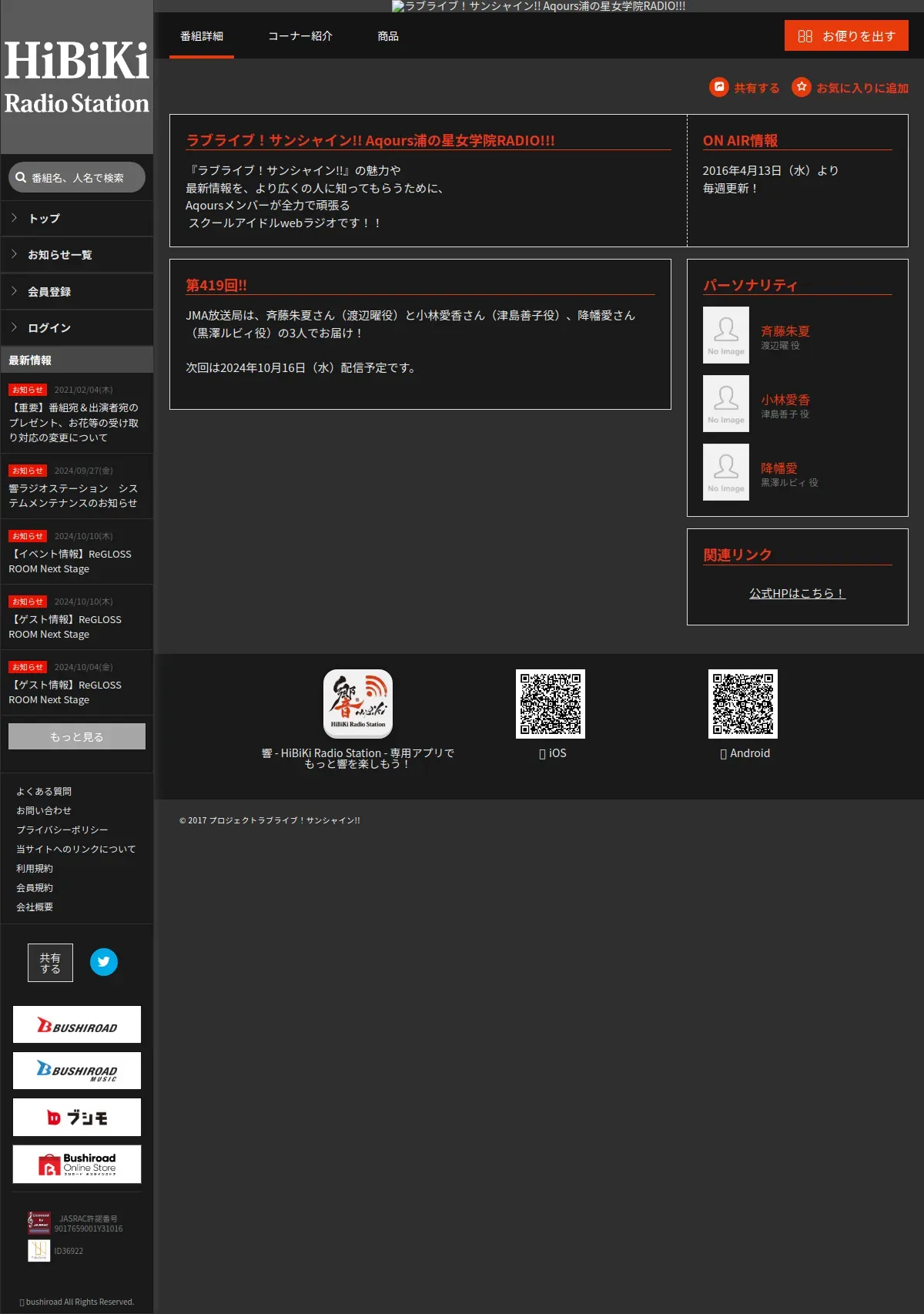
Task: Open the 2024/10/10 【ゲスト情報】ReGLOSS item
Action: (65, 627)
